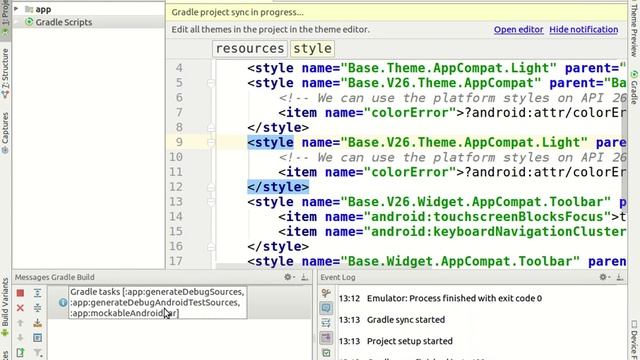Click Base.Widget.AppCompat.Toolbar on line 17
Viewport: 640px width, 360px height.
(460, 261)
